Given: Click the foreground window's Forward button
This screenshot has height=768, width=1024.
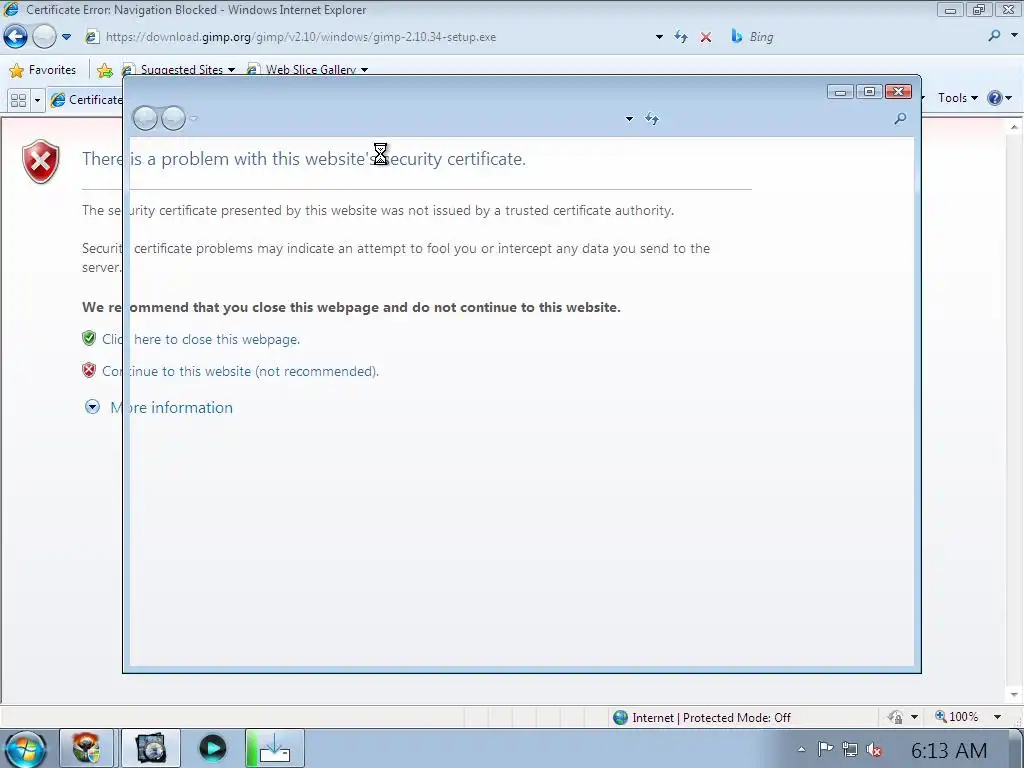Looking at the screenshot, I should (x=173, y=118).
